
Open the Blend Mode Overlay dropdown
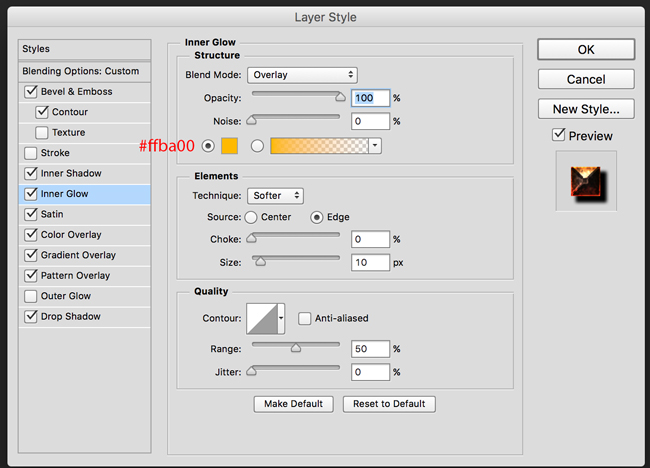click(302, 75)
